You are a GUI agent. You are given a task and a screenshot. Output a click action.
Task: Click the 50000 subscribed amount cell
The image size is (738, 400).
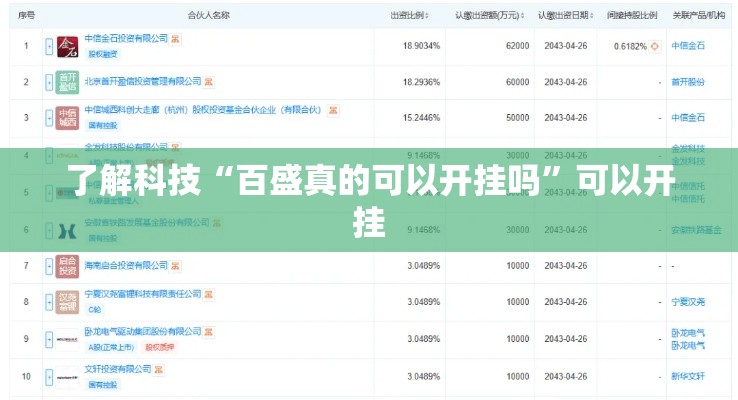[x=518, y=118]
